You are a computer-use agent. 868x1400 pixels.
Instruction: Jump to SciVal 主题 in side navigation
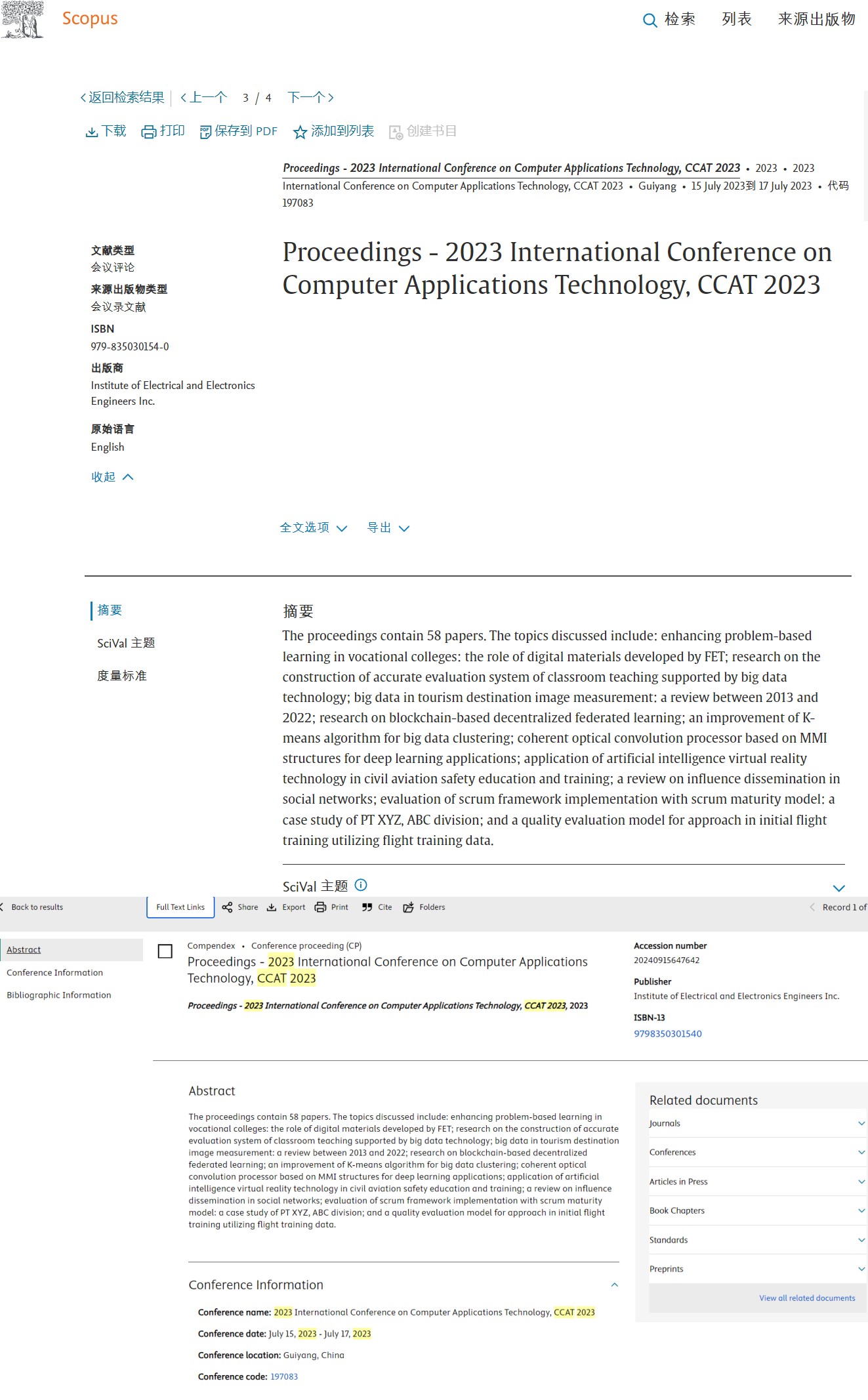(x=126, y=643)
